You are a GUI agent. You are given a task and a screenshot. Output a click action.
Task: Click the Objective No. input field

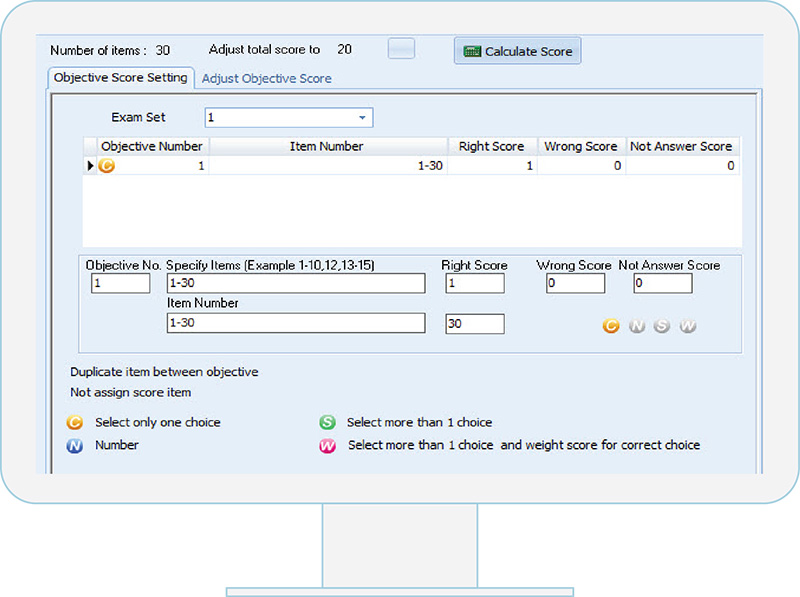point(120,283)
